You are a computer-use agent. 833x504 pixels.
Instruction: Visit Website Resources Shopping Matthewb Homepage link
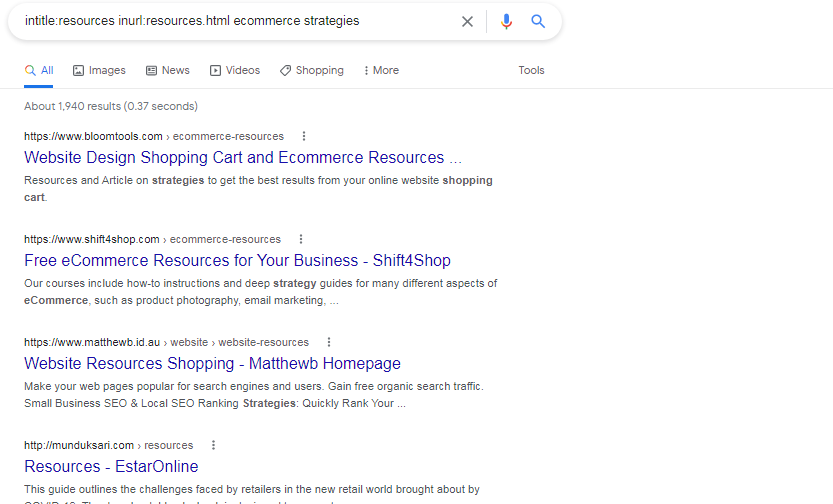(x=212, y=363)
